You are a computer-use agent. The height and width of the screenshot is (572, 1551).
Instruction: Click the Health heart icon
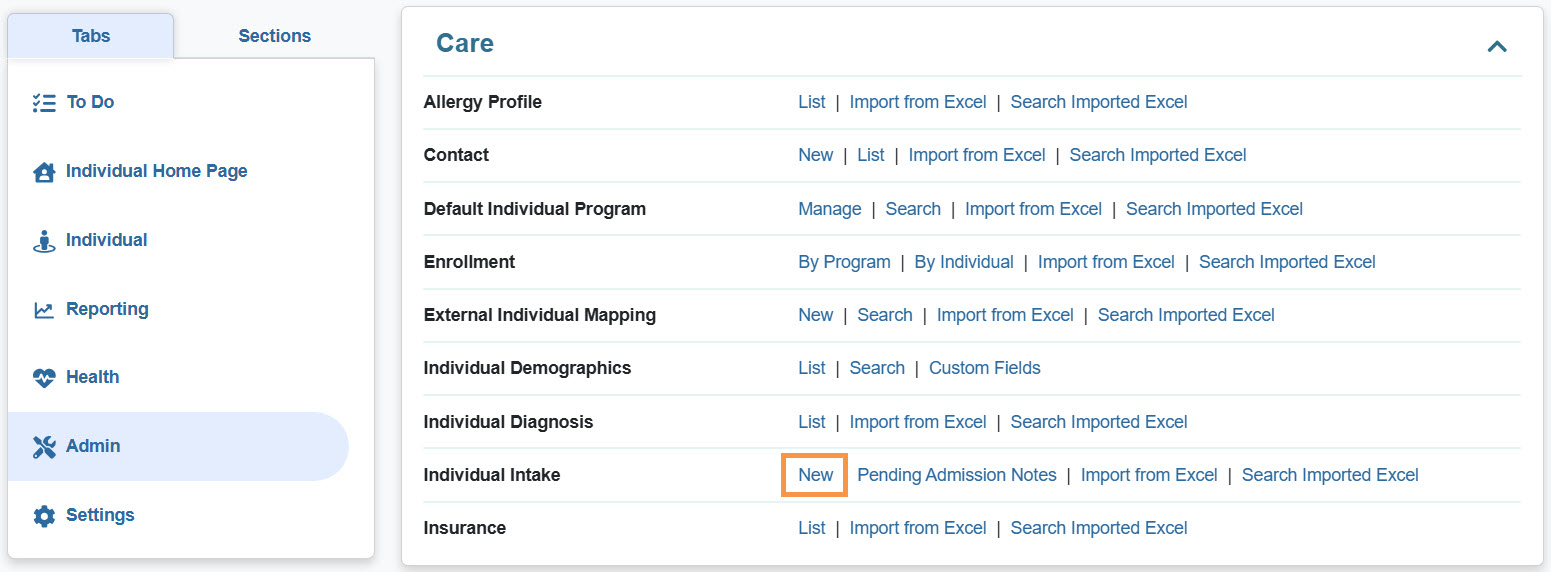click(x=44, y=378)
